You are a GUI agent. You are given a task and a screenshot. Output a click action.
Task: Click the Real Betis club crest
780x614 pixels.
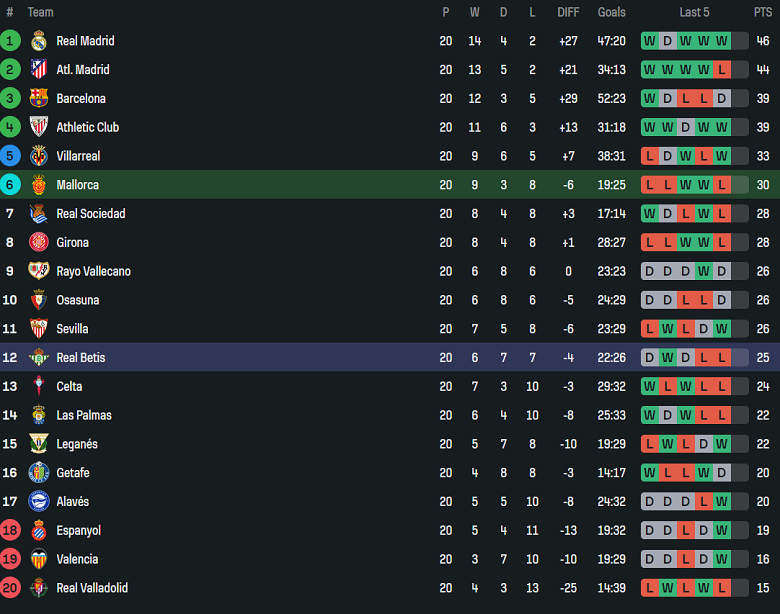tap(39, 358)
